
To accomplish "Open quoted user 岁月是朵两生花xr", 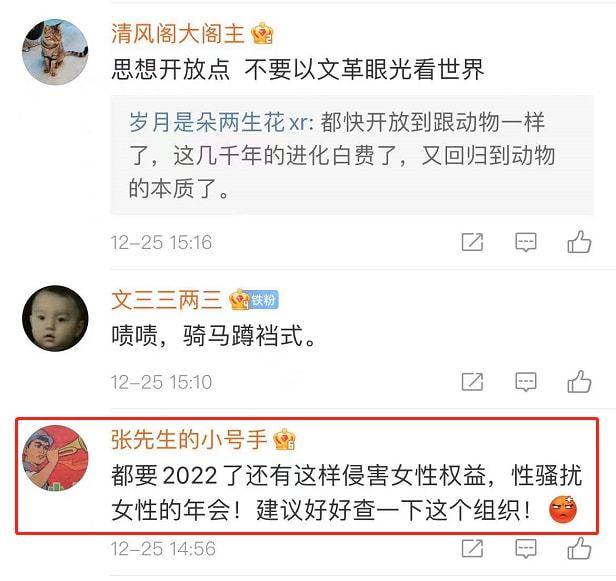I will click(219, 123).
